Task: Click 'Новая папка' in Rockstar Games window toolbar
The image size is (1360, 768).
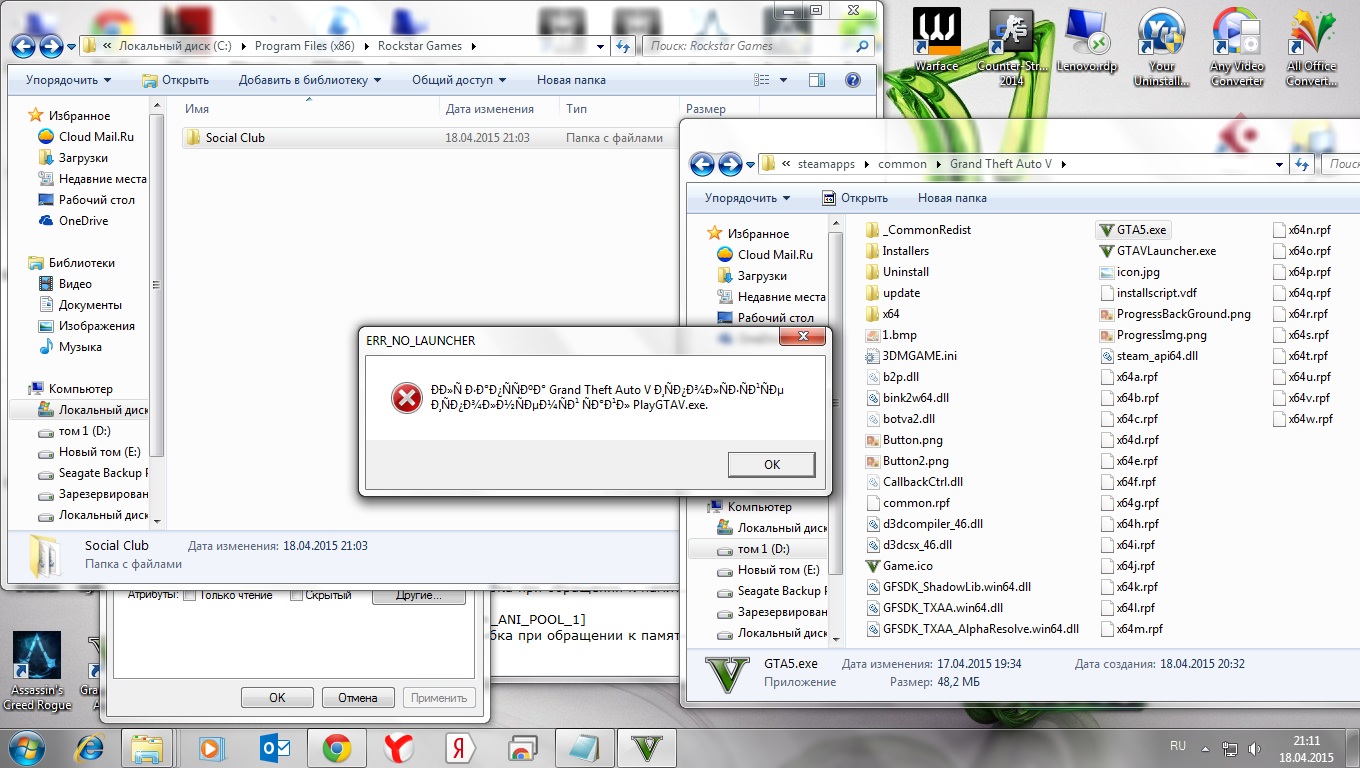Action: [571, 80]
